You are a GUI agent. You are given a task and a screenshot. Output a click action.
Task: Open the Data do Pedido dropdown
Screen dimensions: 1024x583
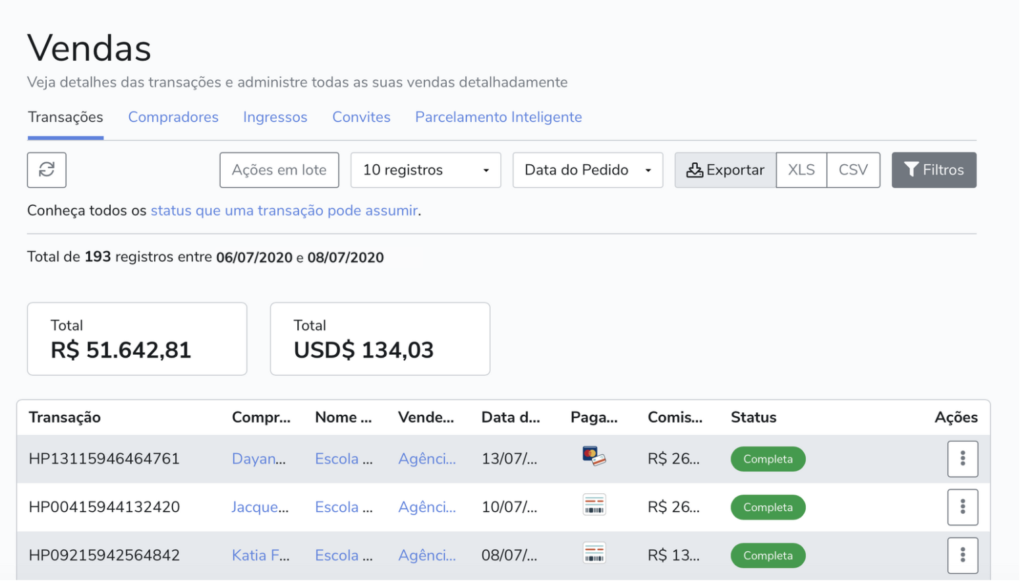click(x=587, y=170)
